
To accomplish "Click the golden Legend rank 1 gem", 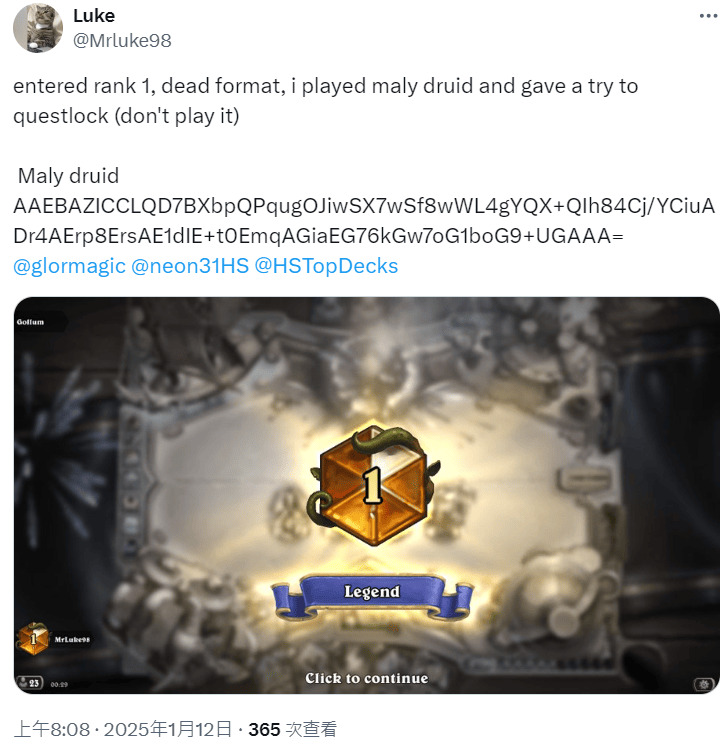I will [x=374, y=485].
